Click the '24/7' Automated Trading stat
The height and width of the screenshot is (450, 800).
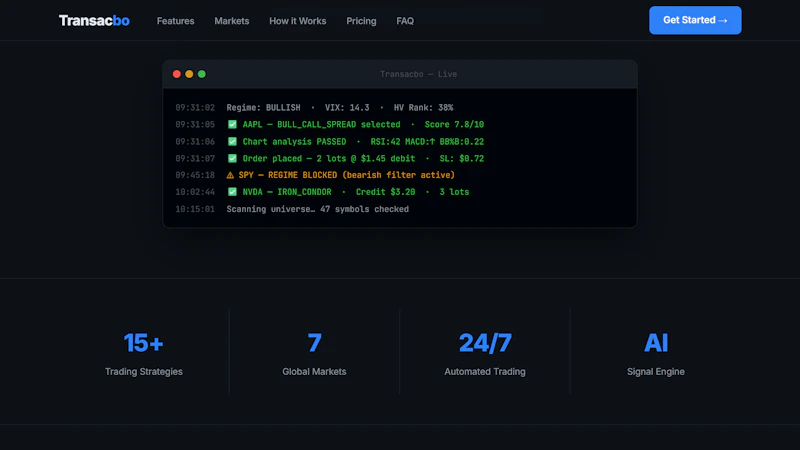(485, 343)
